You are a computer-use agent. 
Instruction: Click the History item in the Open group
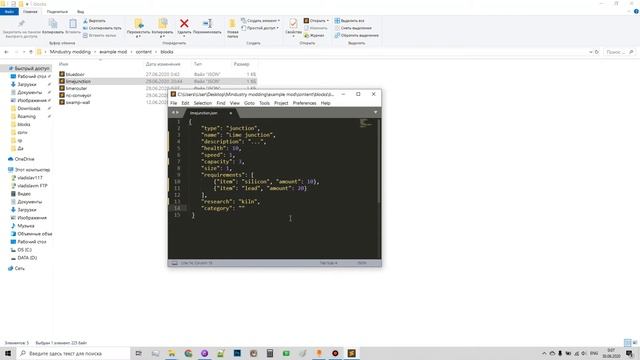coord(314,36)
